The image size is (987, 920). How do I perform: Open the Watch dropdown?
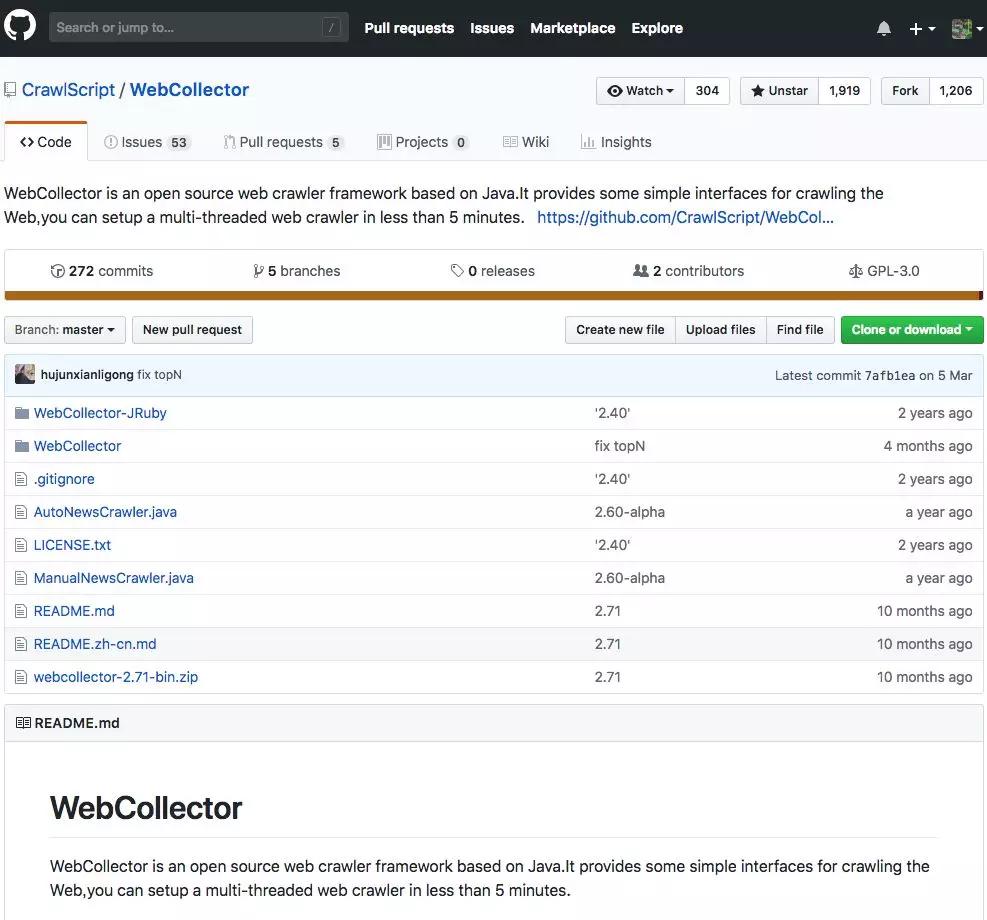pyautogui.click(x=641, y=90)
